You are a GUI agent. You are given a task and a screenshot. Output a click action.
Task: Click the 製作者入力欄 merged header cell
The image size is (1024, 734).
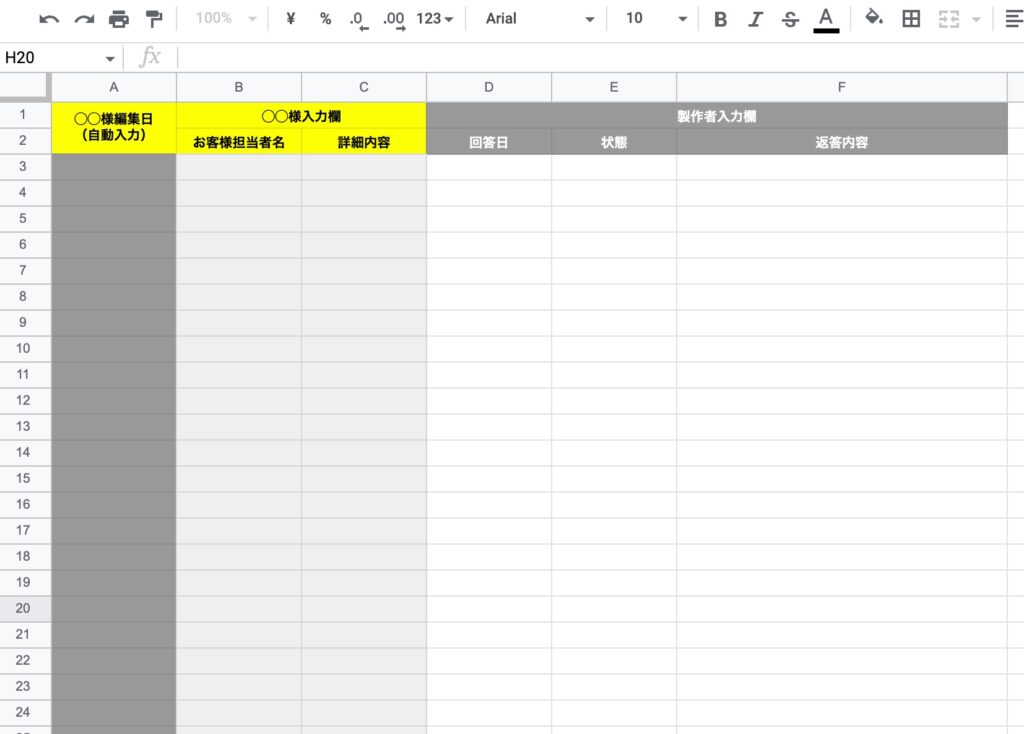[717, 116]
